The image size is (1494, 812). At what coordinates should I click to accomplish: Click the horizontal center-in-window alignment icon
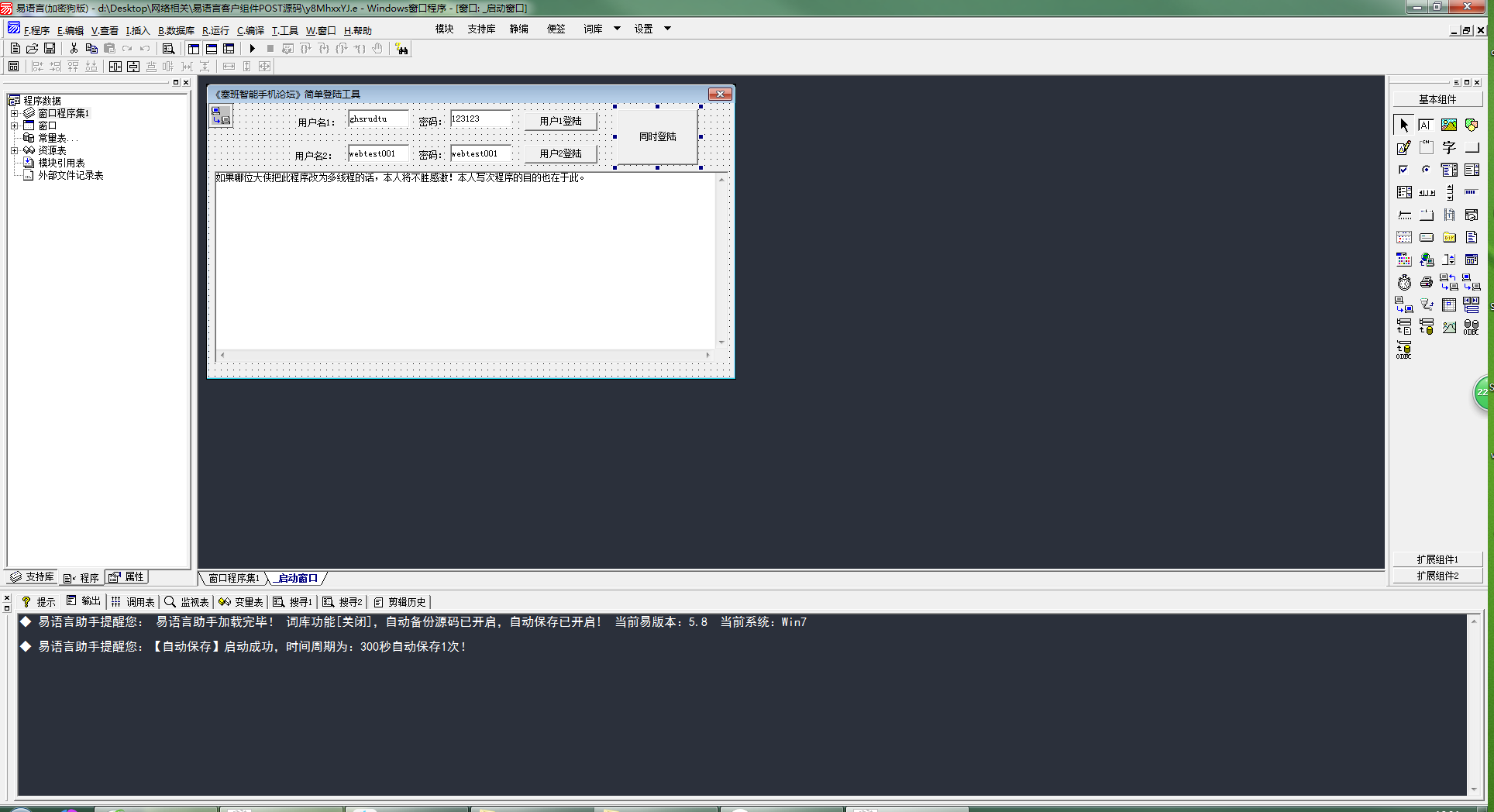[115, 67]
